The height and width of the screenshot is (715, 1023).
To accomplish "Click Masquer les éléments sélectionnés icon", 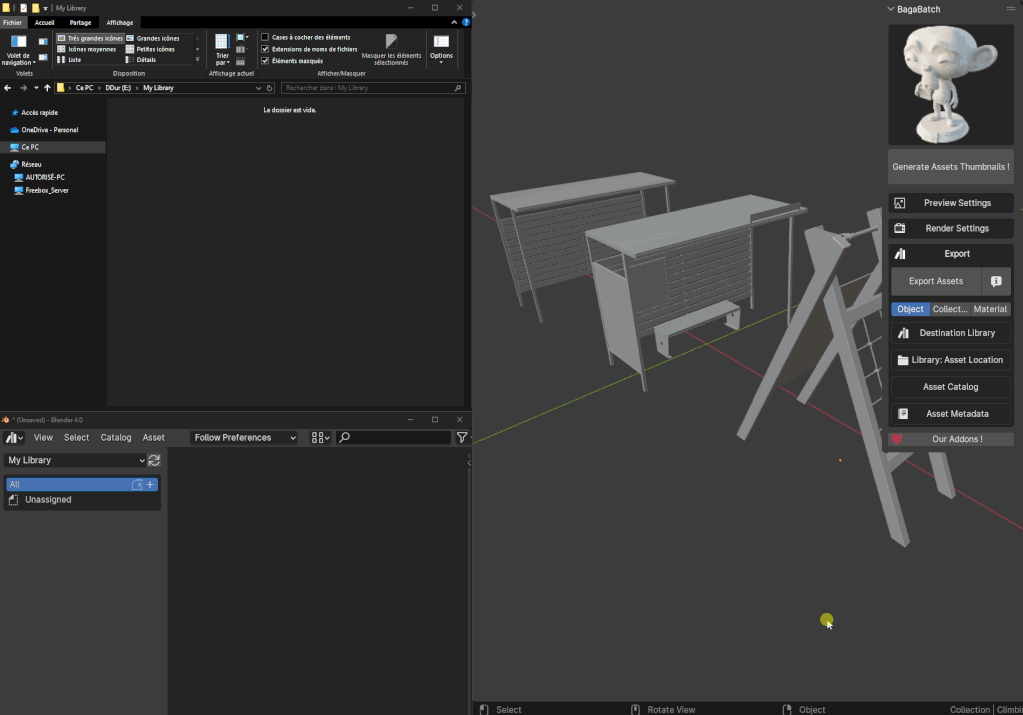I will 391,42.
